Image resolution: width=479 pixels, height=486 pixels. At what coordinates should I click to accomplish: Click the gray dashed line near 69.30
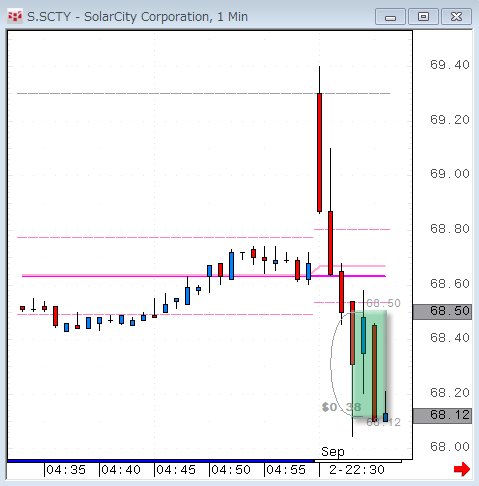203,94
